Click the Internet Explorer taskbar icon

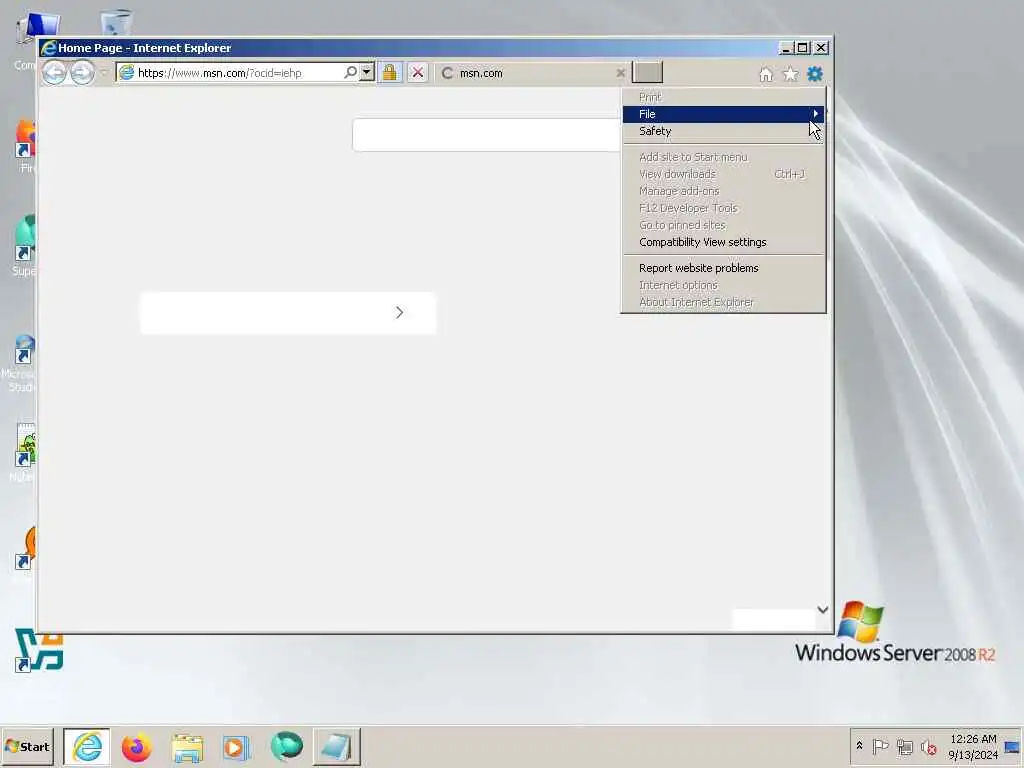pos(87,747)
